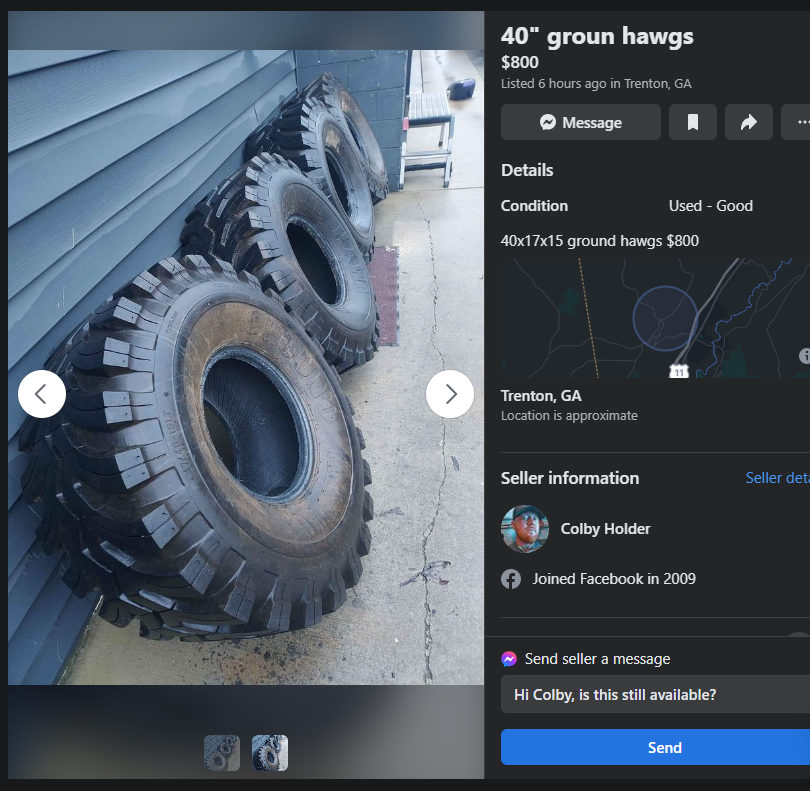Click the 40" groun hawgs listing title
Viewport: 810px width, 791px height.
pyautogui.click(x=597, y=37)
